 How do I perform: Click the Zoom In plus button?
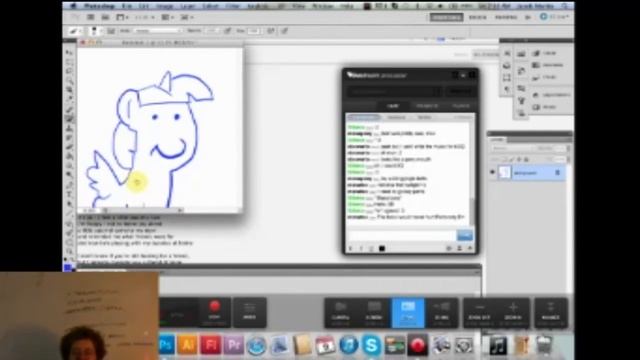click(x=513, y=313)
